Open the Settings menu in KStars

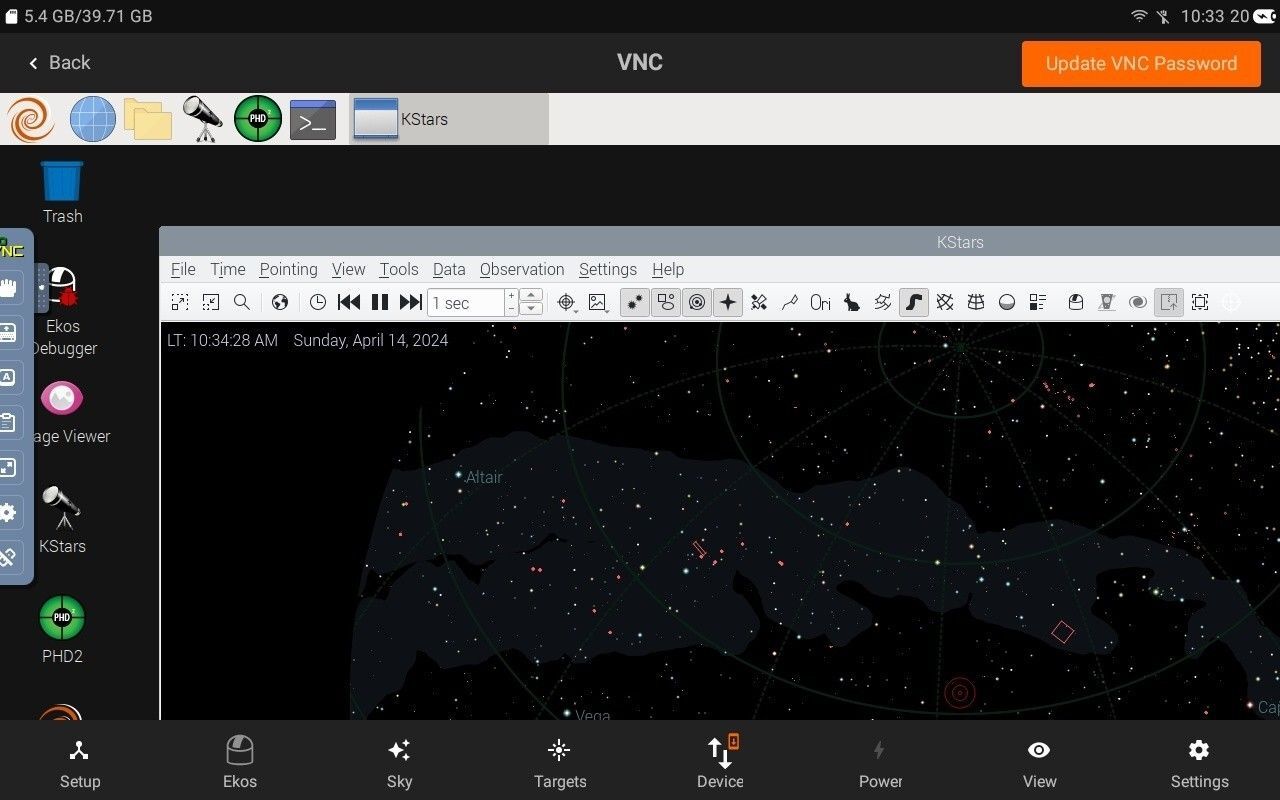click(608, 269)
